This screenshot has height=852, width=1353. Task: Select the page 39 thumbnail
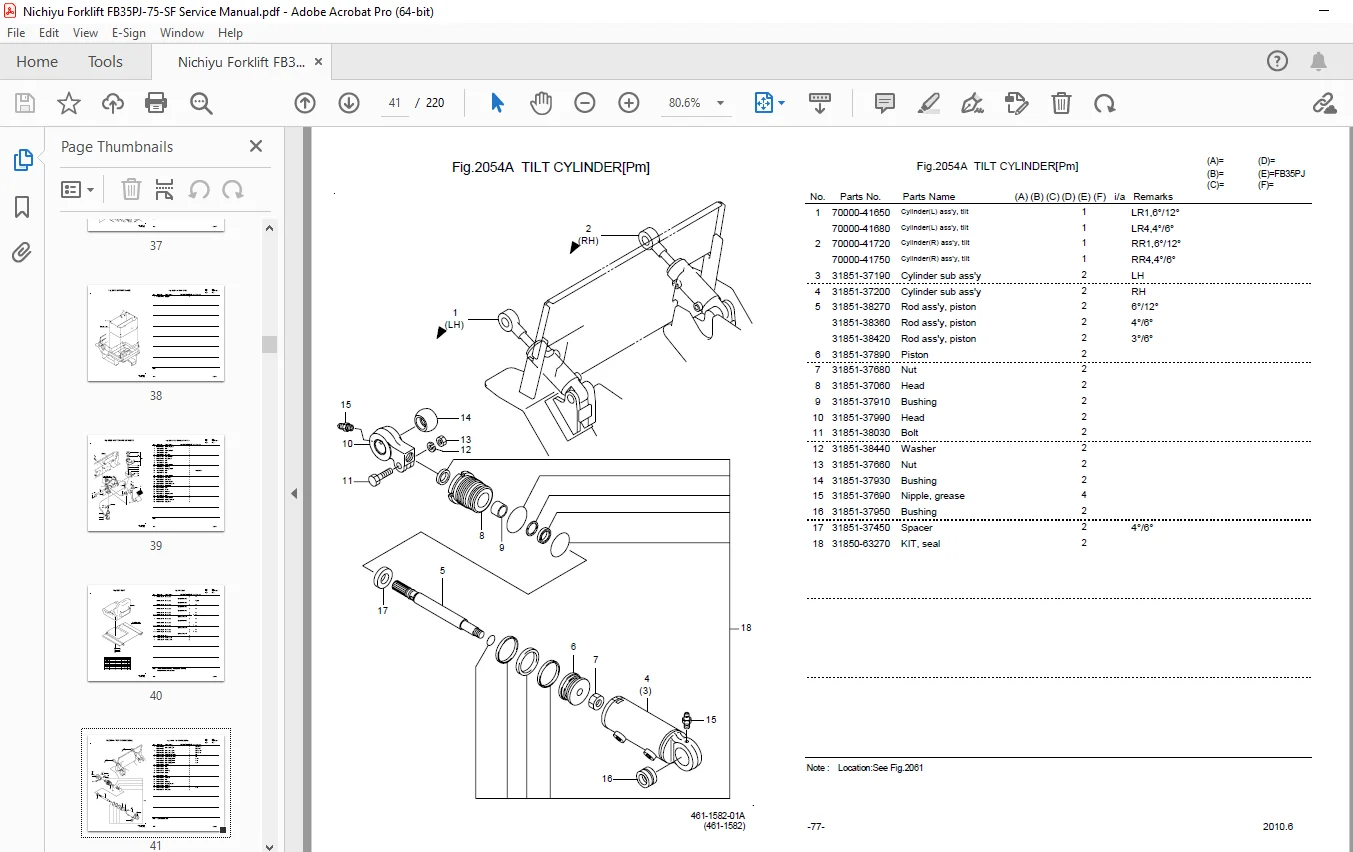156,483
